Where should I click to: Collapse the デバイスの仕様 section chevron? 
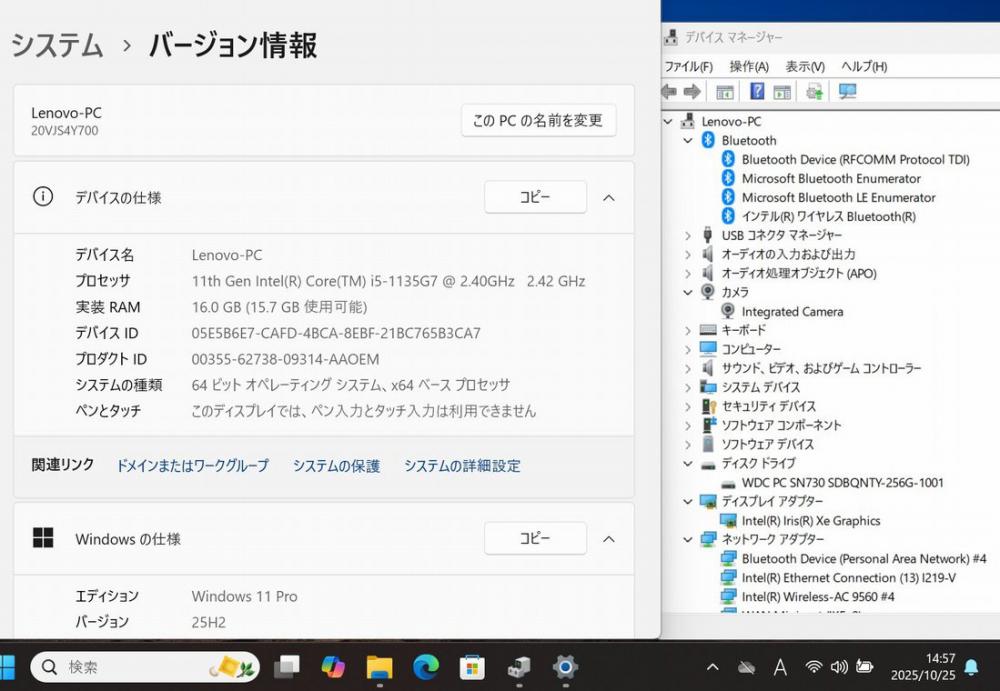tap(608, 198)
